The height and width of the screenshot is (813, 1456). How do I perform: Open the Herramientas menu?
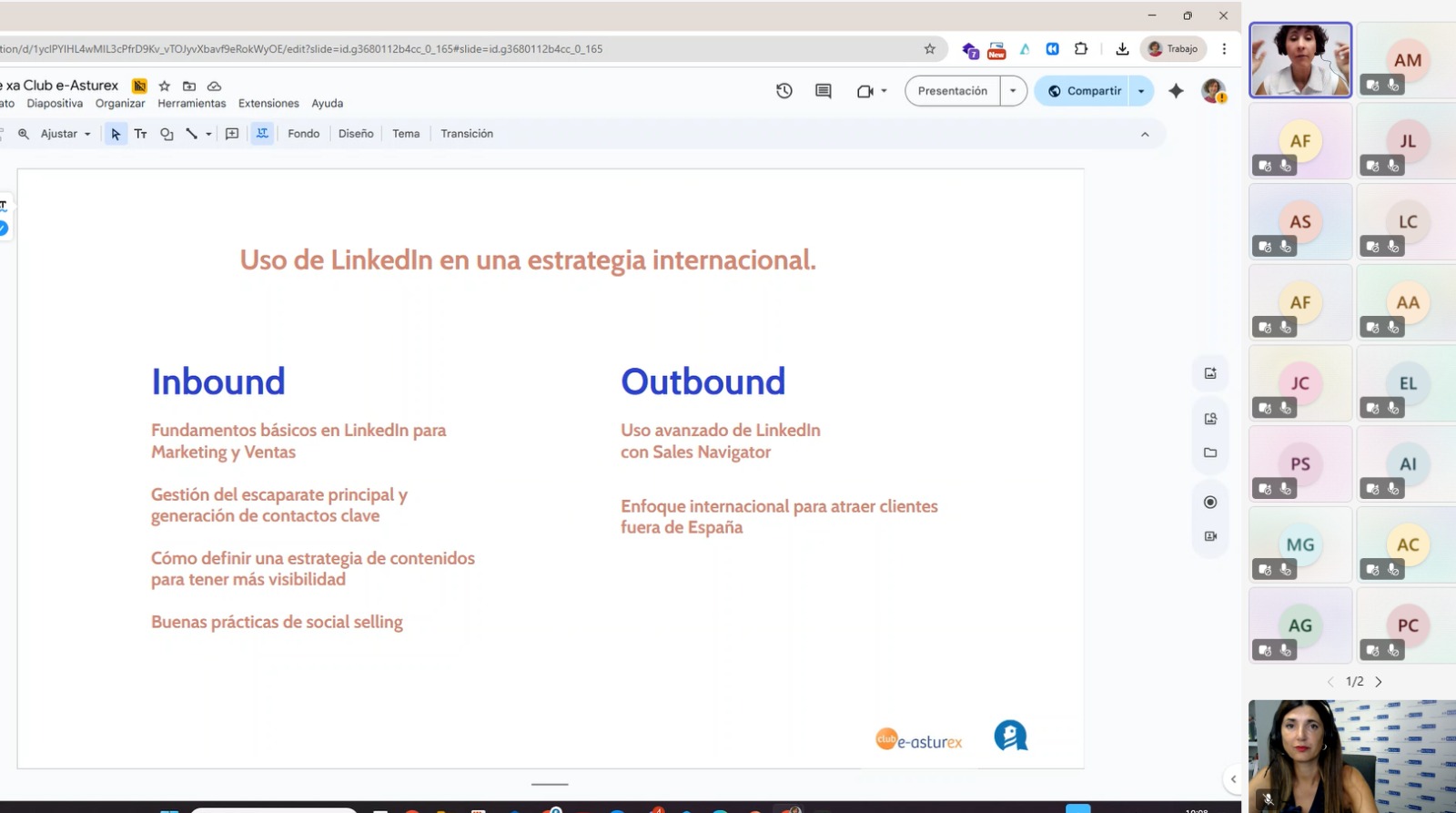(191, 104)
